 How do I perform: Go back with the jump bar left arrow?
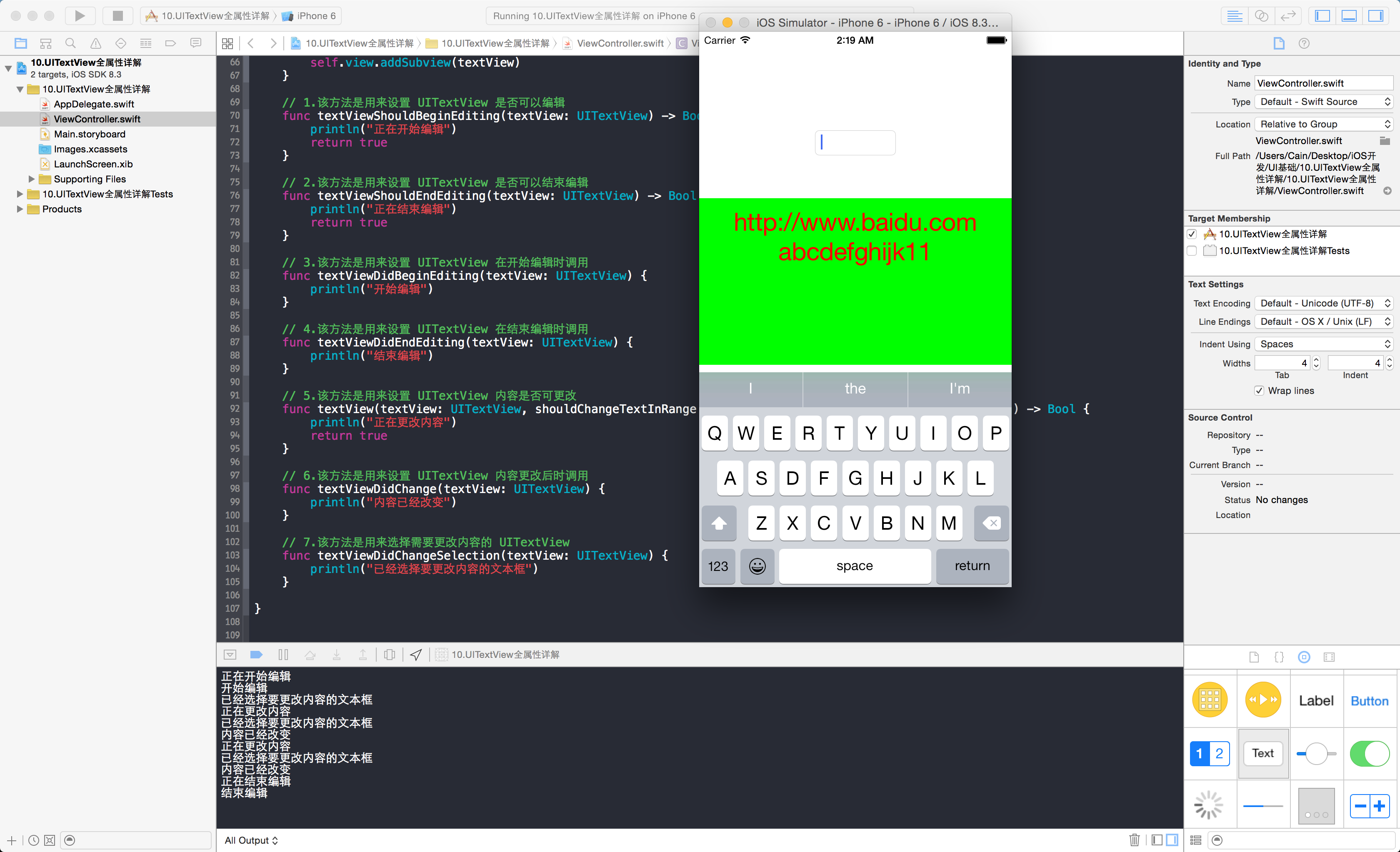click(x=250, y=43)
